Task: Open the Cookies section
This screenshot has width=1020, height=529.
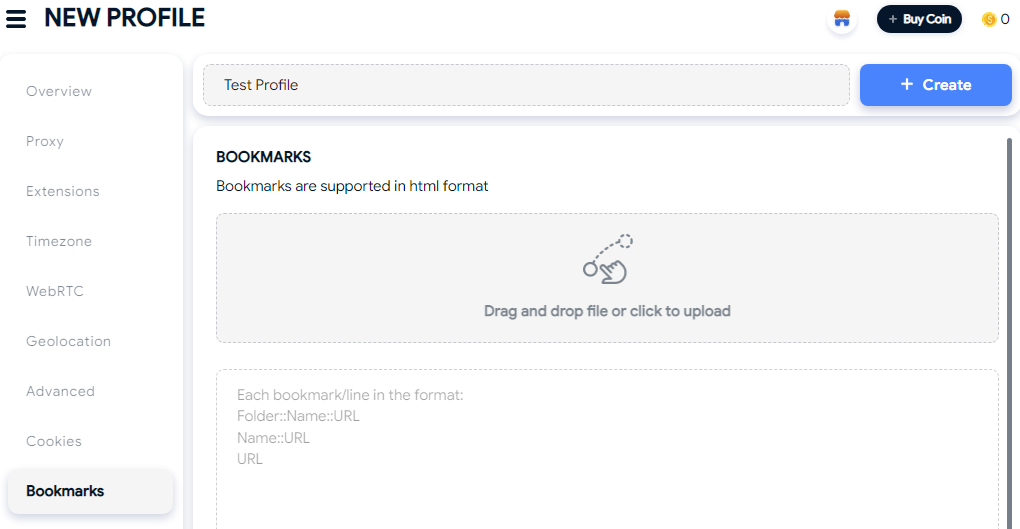Action: click(54, 441)
